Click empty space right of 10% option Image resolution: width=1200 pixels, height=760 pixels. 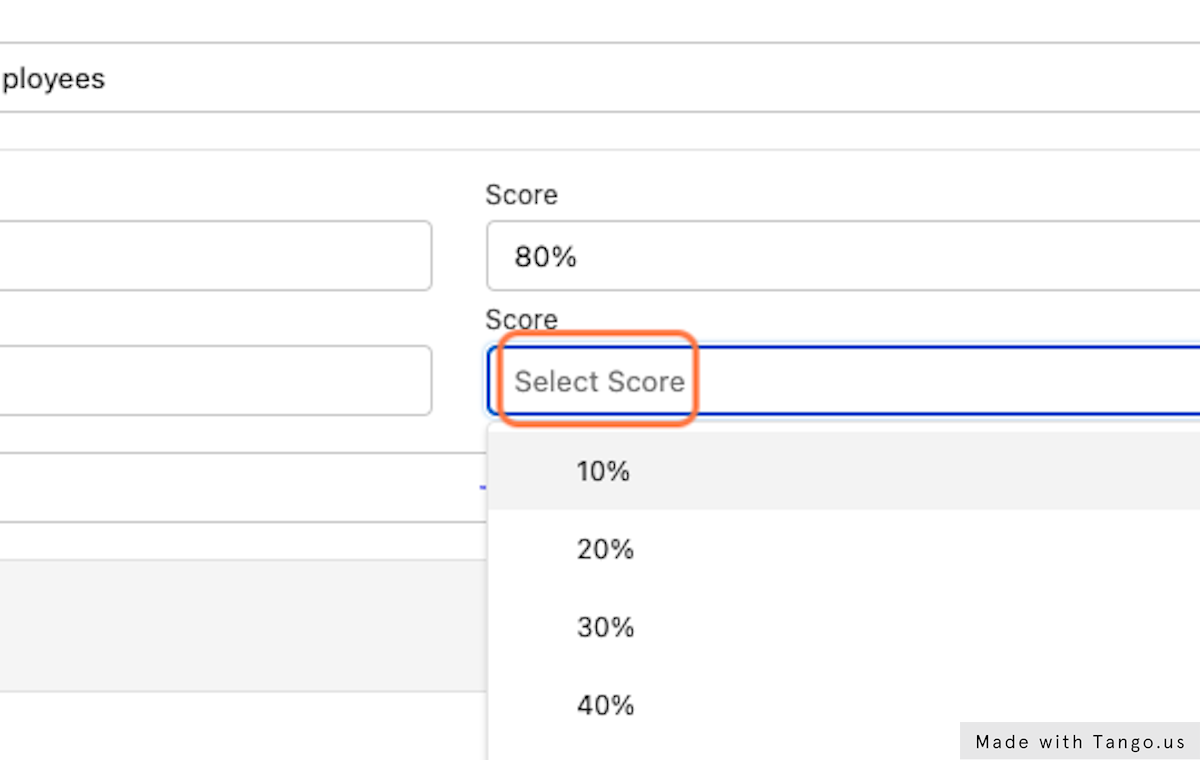900,471
